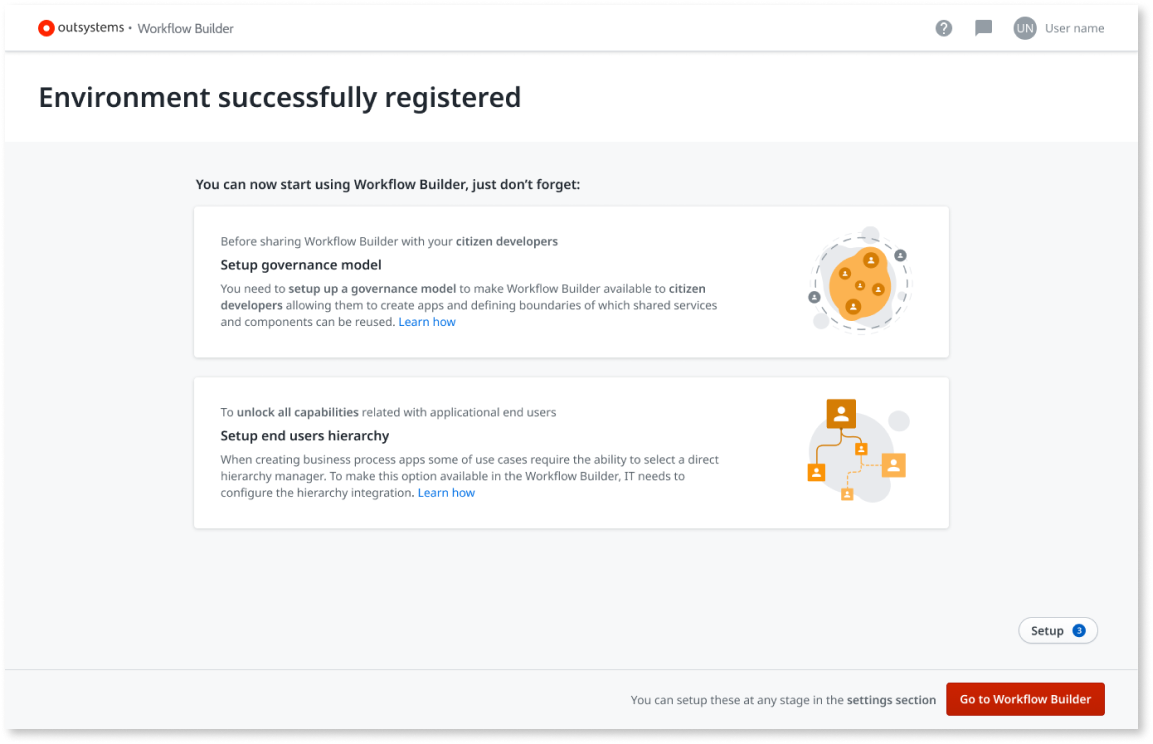Click the Workflow Builder title next to the logo
This screenshot has height=744, width=1153.
pos(185,28)
